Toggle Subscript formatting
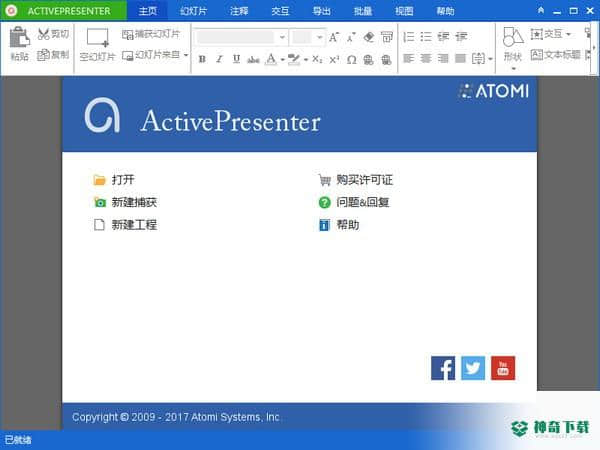Image resolution: width=600 pixels, height=450 pixels. point(317,59)
